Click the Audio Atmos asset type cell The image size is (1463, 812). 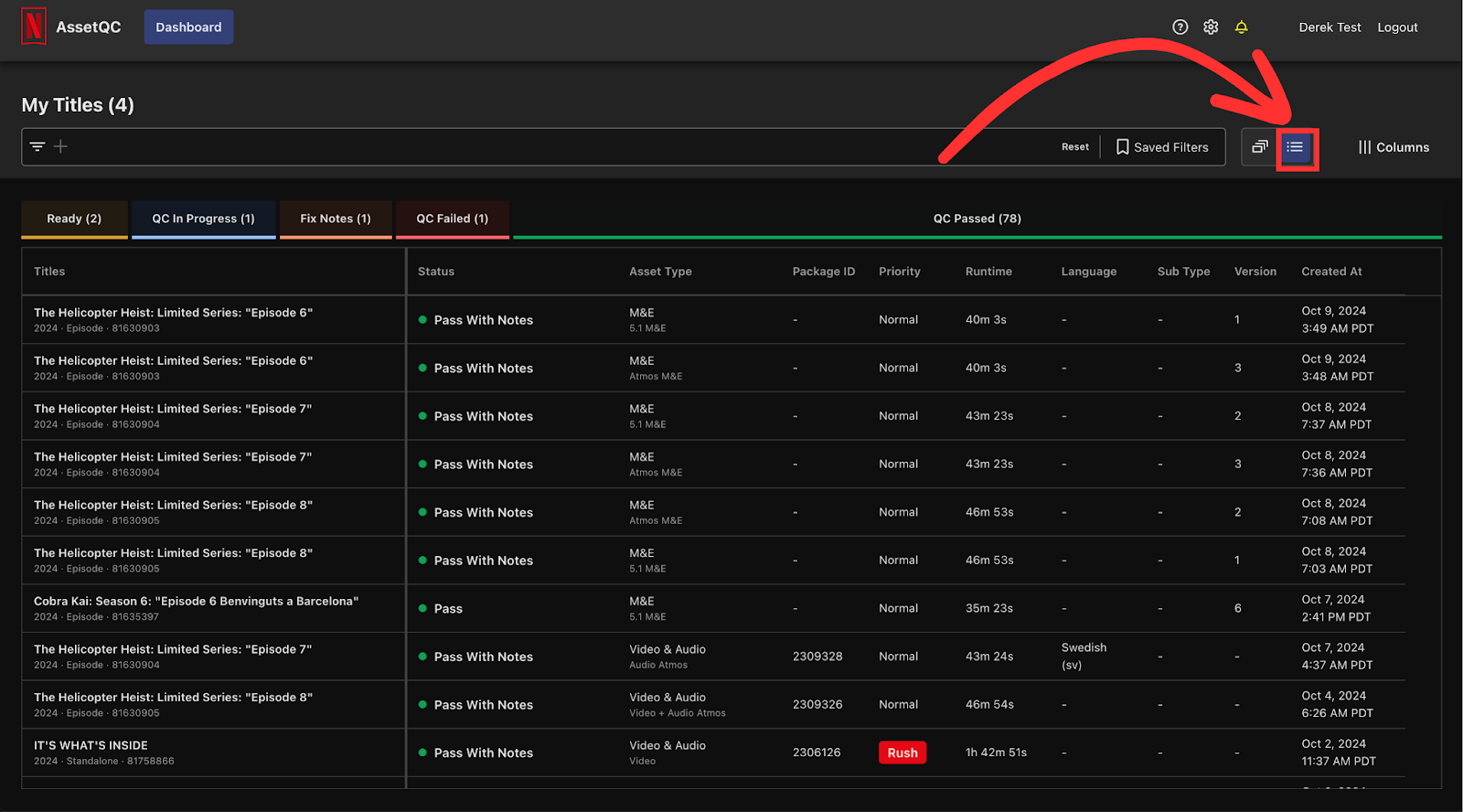tap(658, 666)
